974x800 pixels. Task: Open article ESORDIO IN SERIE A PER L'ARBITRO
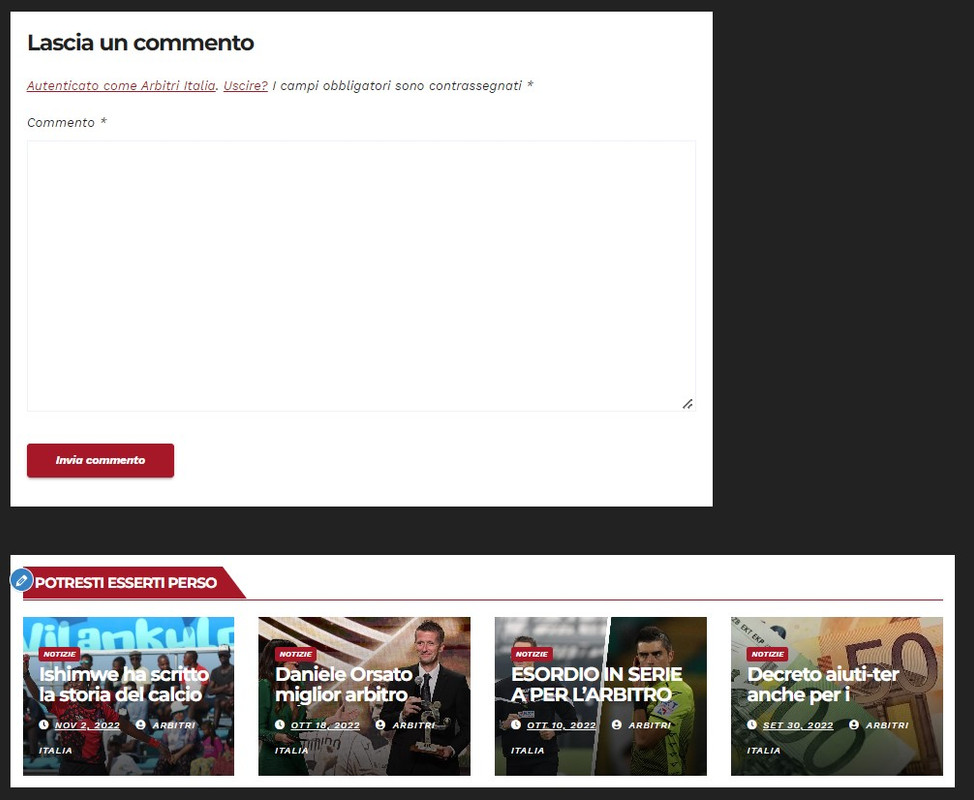[x=596, y=684]
